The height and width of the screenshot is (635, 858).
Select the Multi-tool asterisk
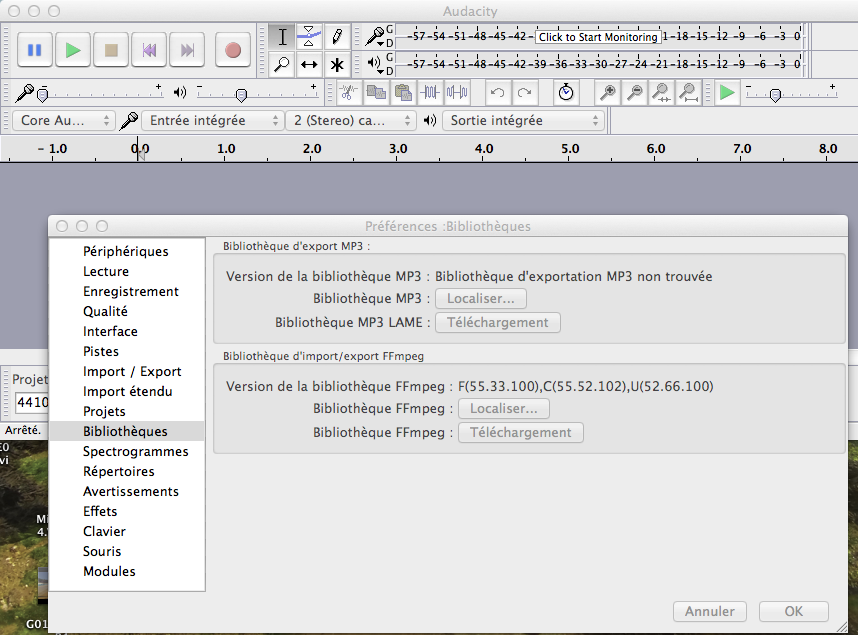(337, 65)
